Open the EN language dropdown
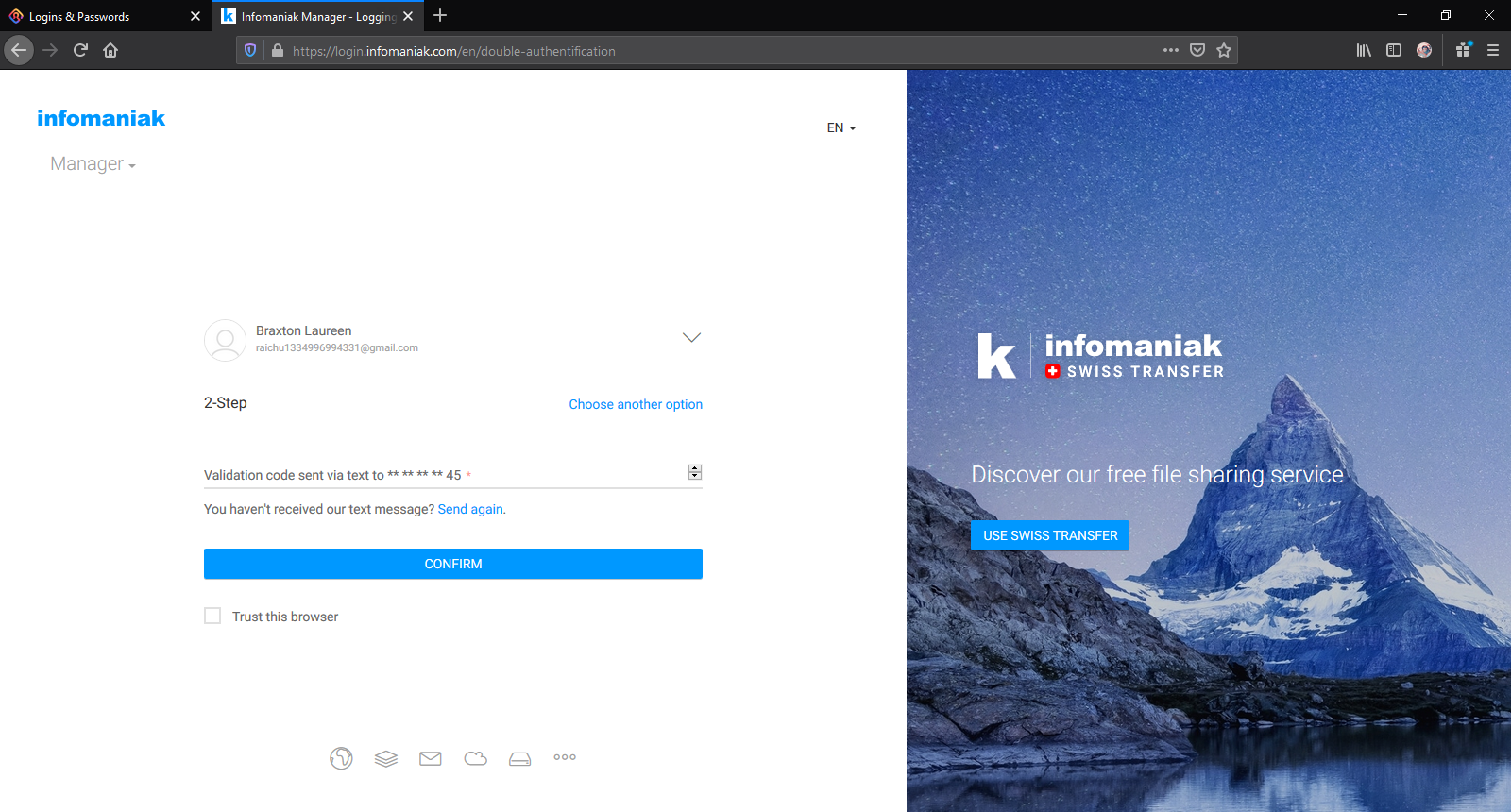1511x812 pixels. pyautogui.click(x=841, y=127)
